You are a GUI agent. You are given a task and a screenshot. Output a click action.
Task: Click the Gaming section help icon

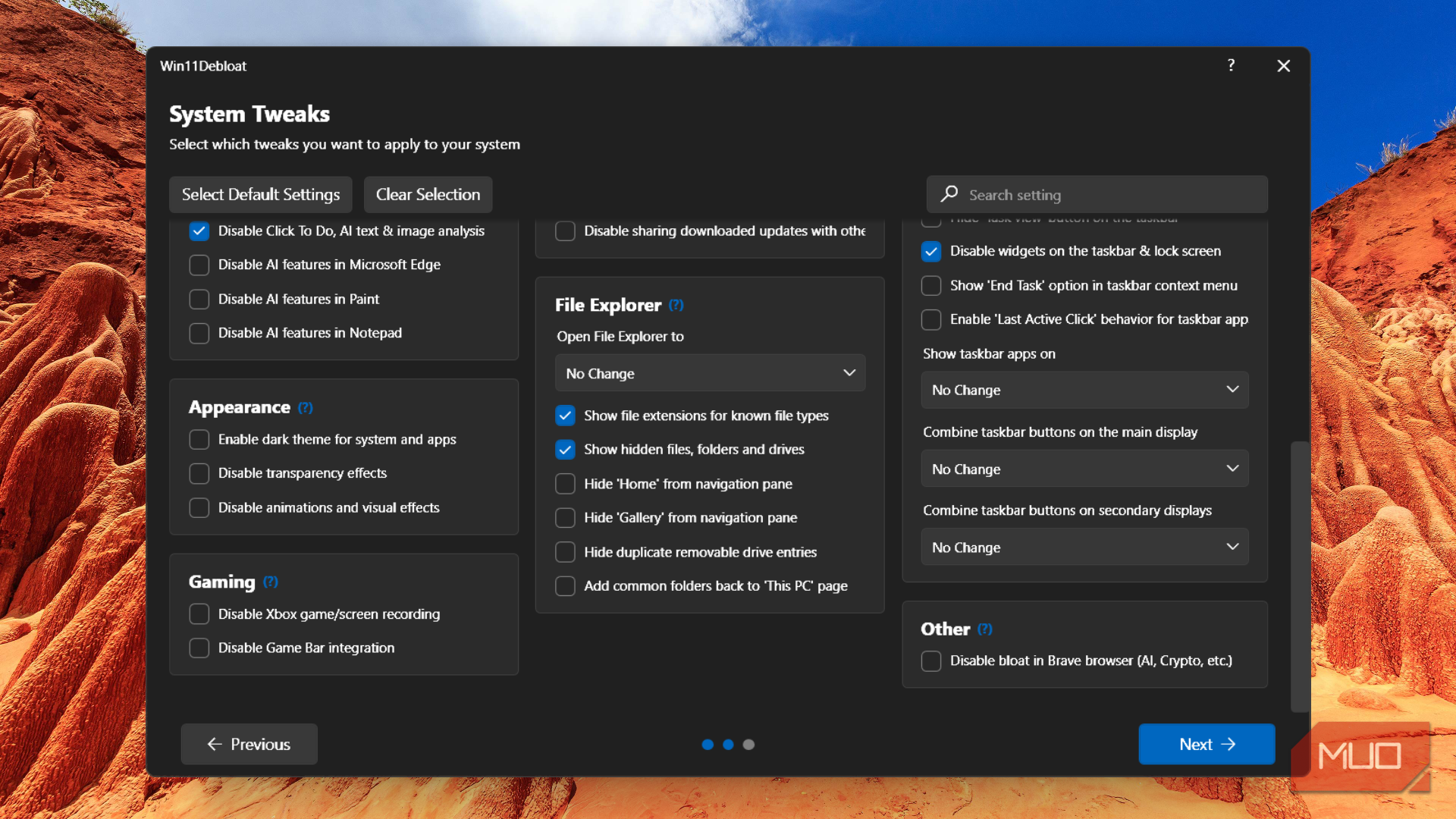click(x=271, y=582)
